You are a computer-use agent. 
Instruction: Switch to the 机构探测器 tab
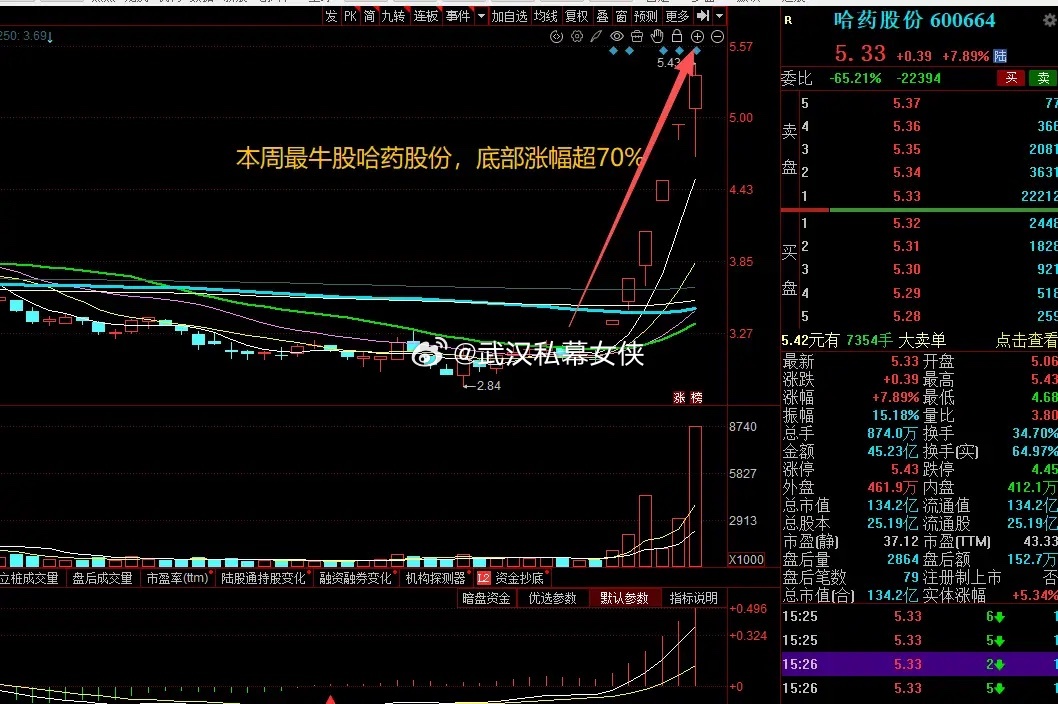click(436, 578)
